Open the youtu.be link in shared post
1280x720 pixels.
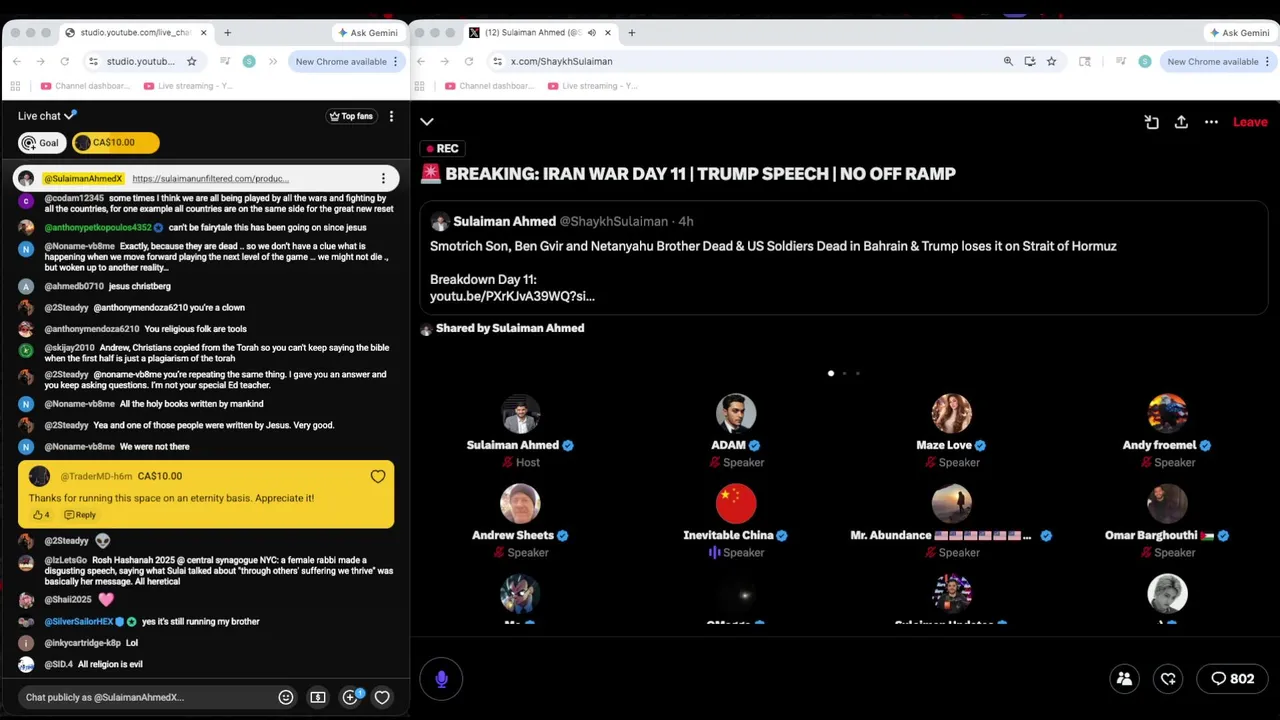click(x=512, y=296)
